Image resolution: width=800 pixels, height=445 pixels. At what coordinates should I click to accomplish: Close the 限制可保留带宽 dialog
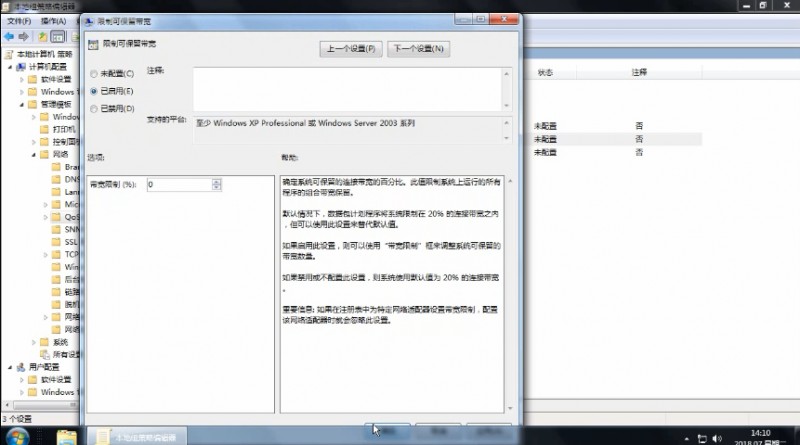click(504, 19)
